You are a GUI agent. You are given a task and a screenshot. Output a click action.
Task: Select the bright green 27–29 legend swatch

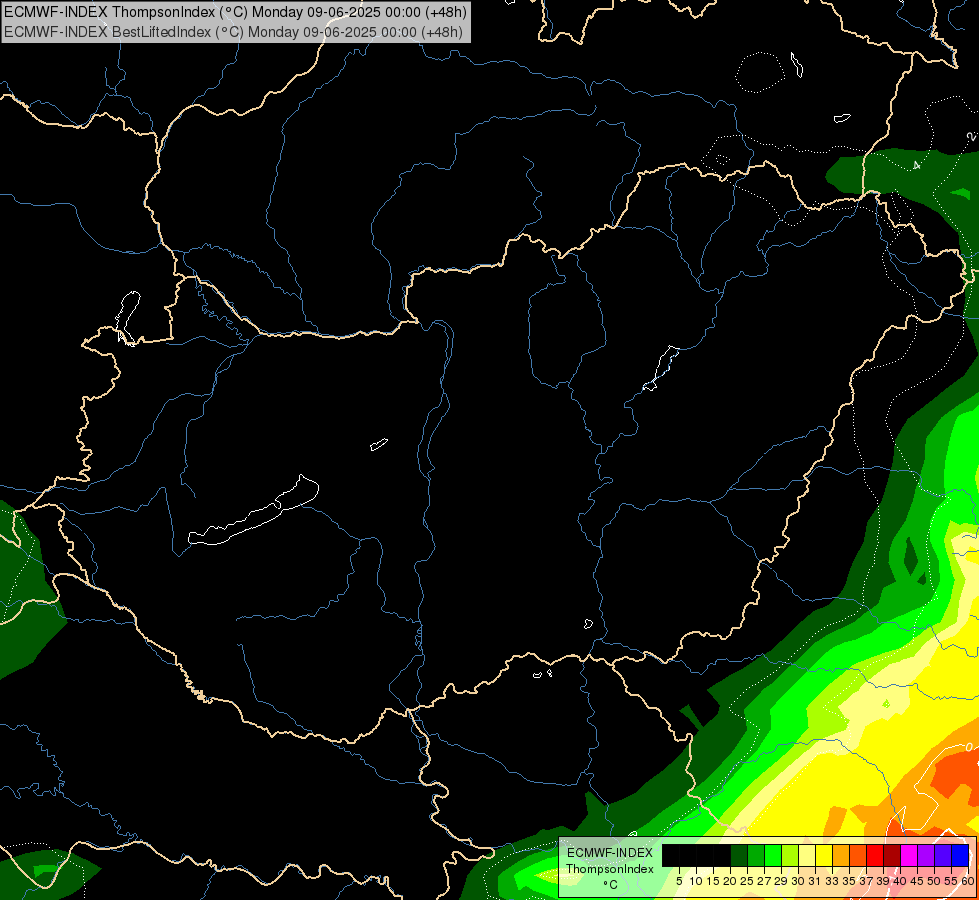[x=772, y=855]
